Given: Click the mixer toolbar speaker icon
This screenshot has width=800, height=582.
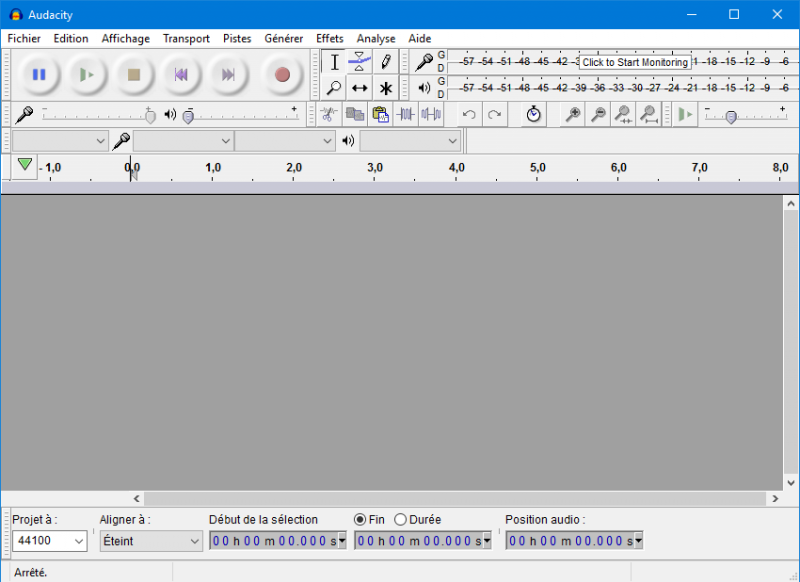Looking at the screenshot, I should (170, 114).
